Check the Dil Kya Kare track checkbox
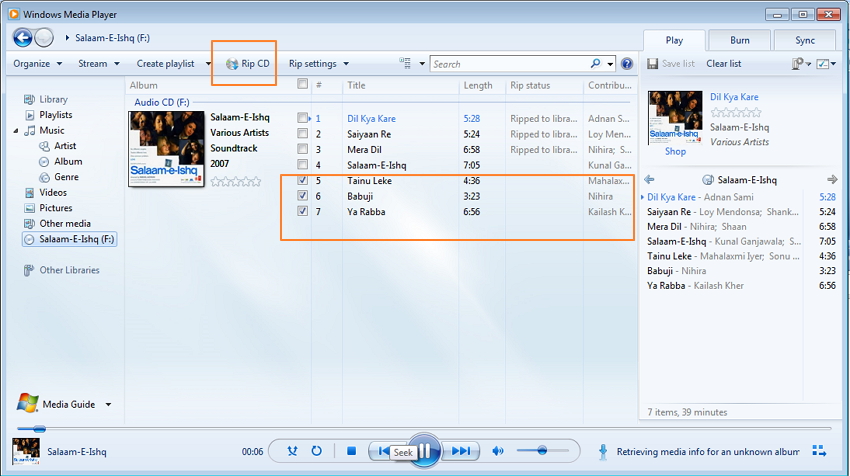The height and width of the screenshot is (476, 850). 302,118
